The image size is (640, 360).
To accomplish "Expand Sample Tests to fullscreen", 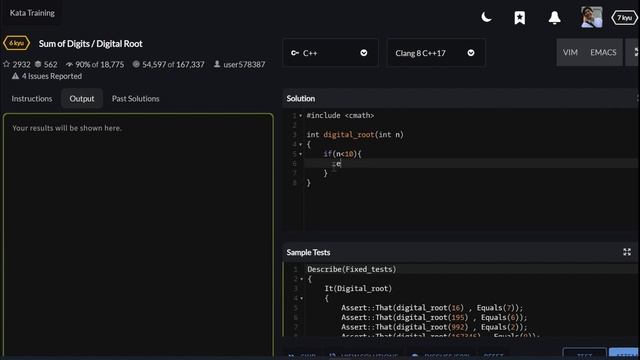I will pyautogui.click(x=627, y=252).
